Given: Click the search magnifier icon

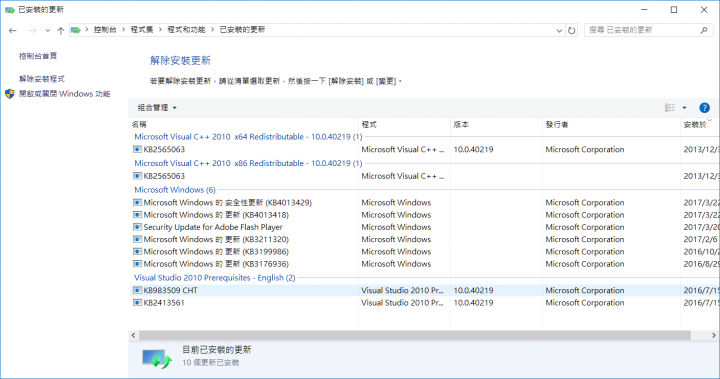Looking at the screenshot, I should (704, 30).
